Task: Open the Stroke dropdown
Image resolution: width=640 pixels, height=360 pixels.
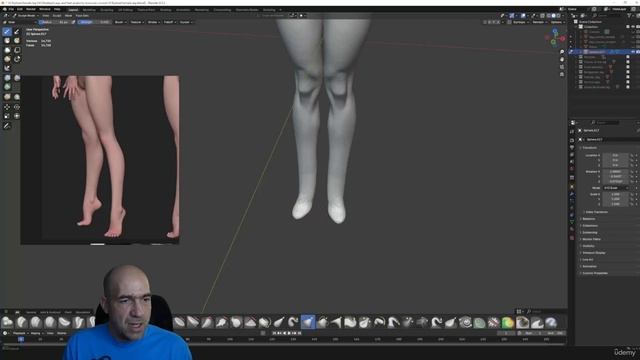Action: click(153, 22)
